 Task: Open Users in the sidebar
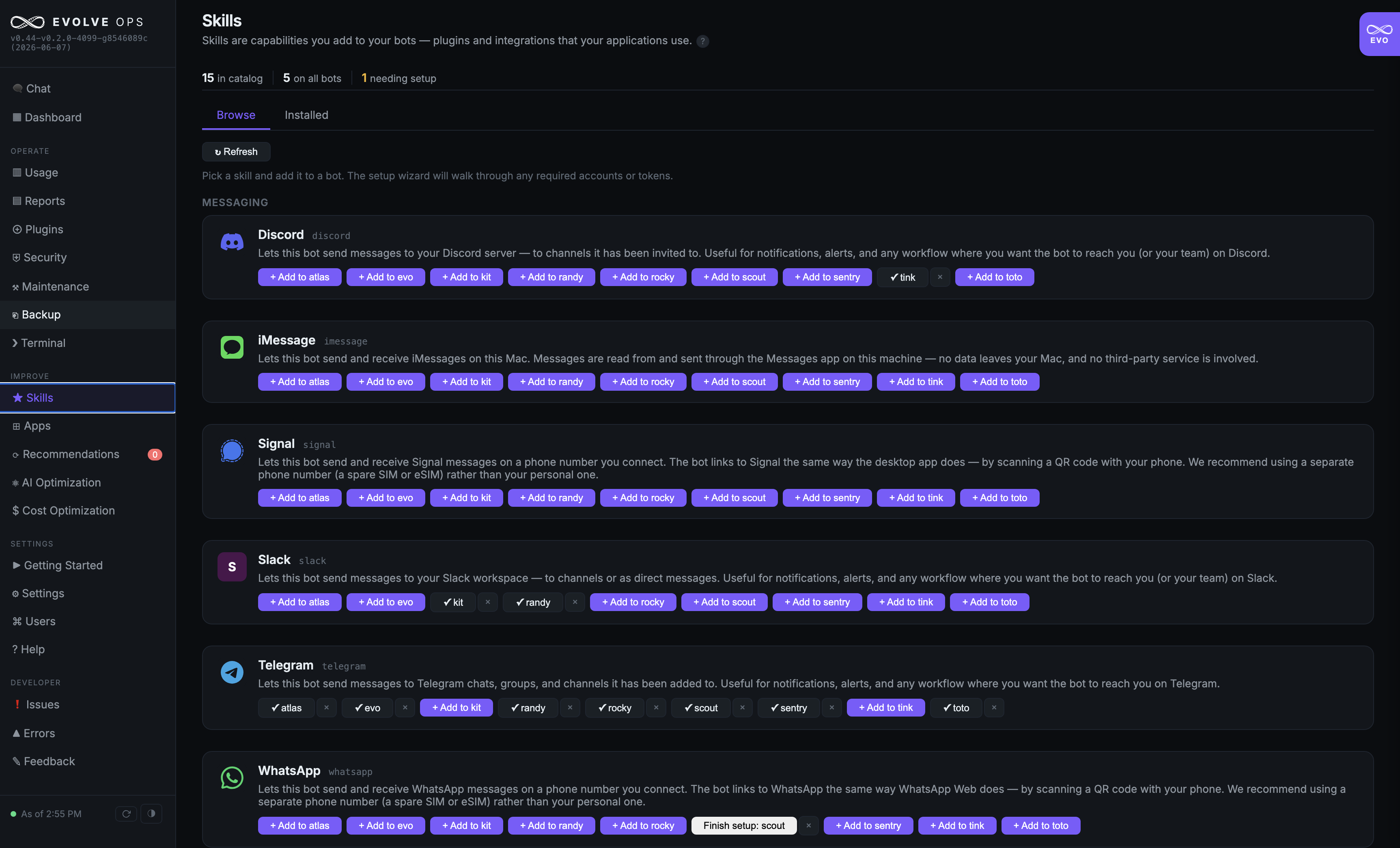point(88,621)
